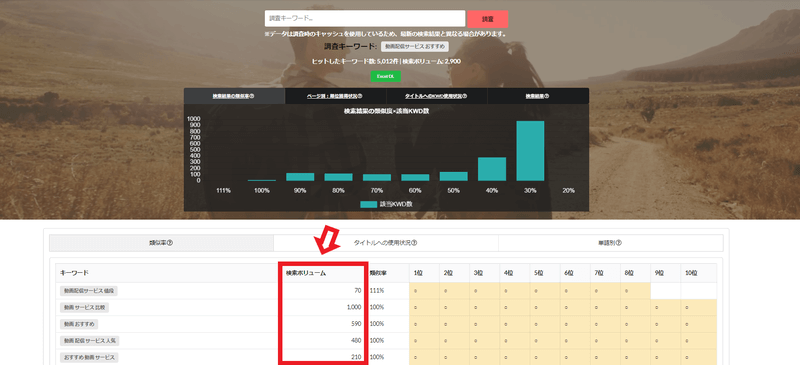Click the search volume value 70
This screenshot has height=365, width=800.
pos(358,291)
